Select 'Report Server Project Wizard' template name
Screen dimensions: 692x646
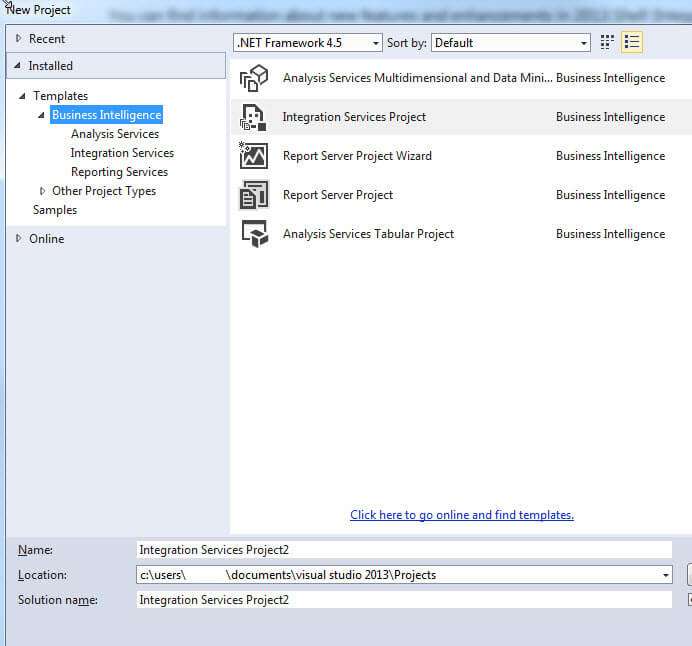point(357,156)
